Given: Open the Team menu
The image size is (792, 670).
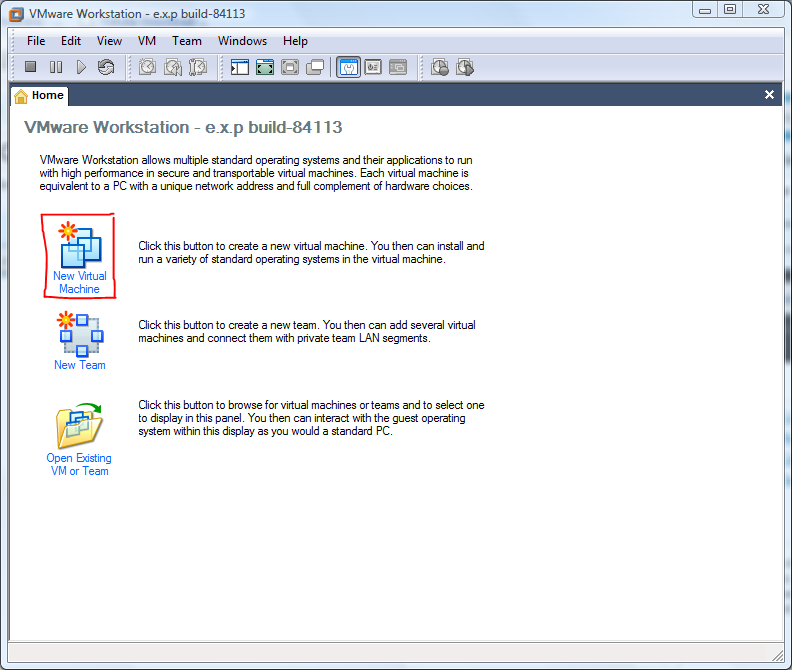Looking at the screenshot, I should (x=187, y=41).
